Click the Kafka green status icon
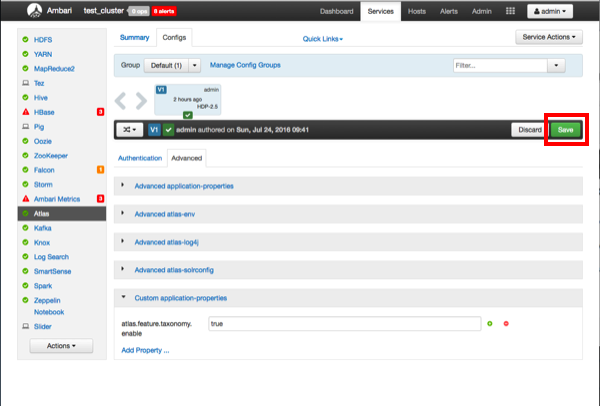The height and width of the screenshot is (406, 600). click(26, 228)
